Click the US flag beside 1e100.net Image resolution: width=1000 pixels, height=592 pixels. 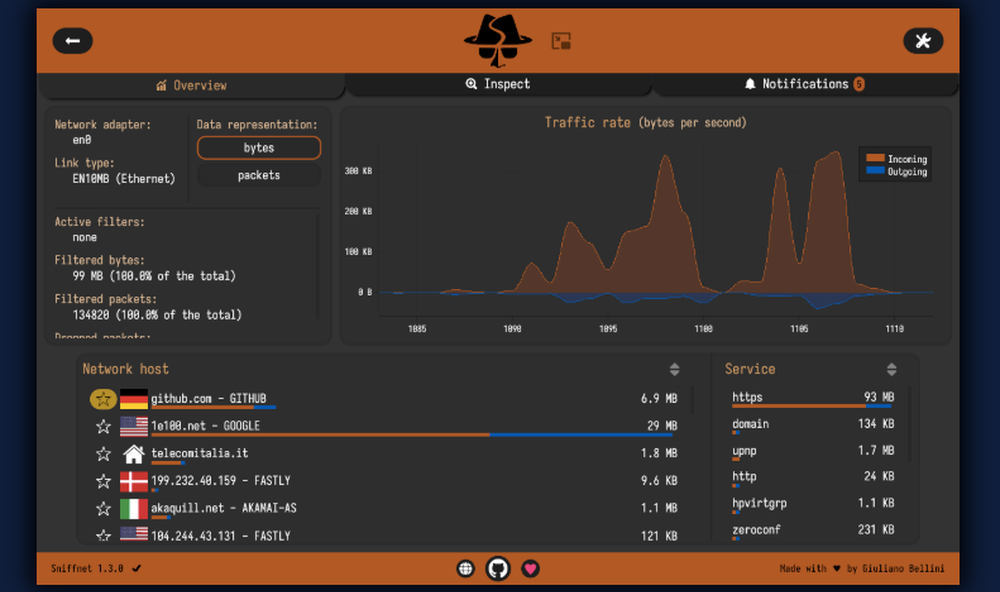pos(134,426)
